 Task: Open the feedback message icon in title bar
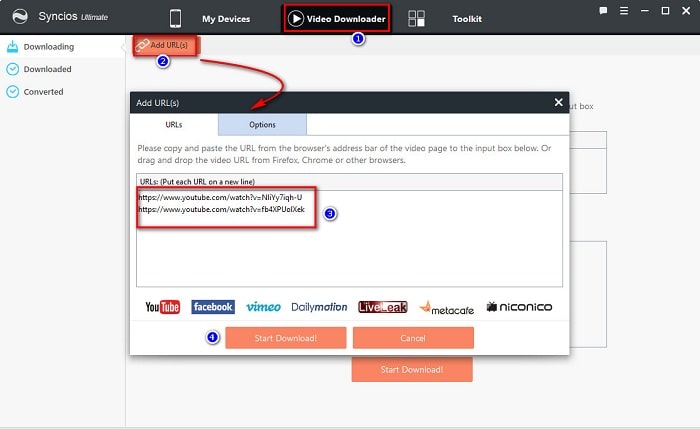click(603, 10)
